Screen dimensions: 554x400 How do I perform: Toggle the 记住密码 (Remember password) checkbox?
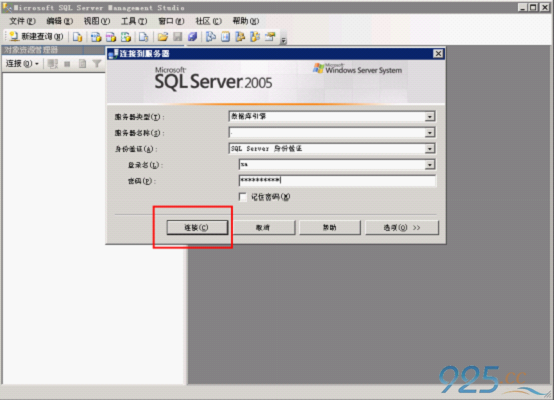(x=243, y=197)
